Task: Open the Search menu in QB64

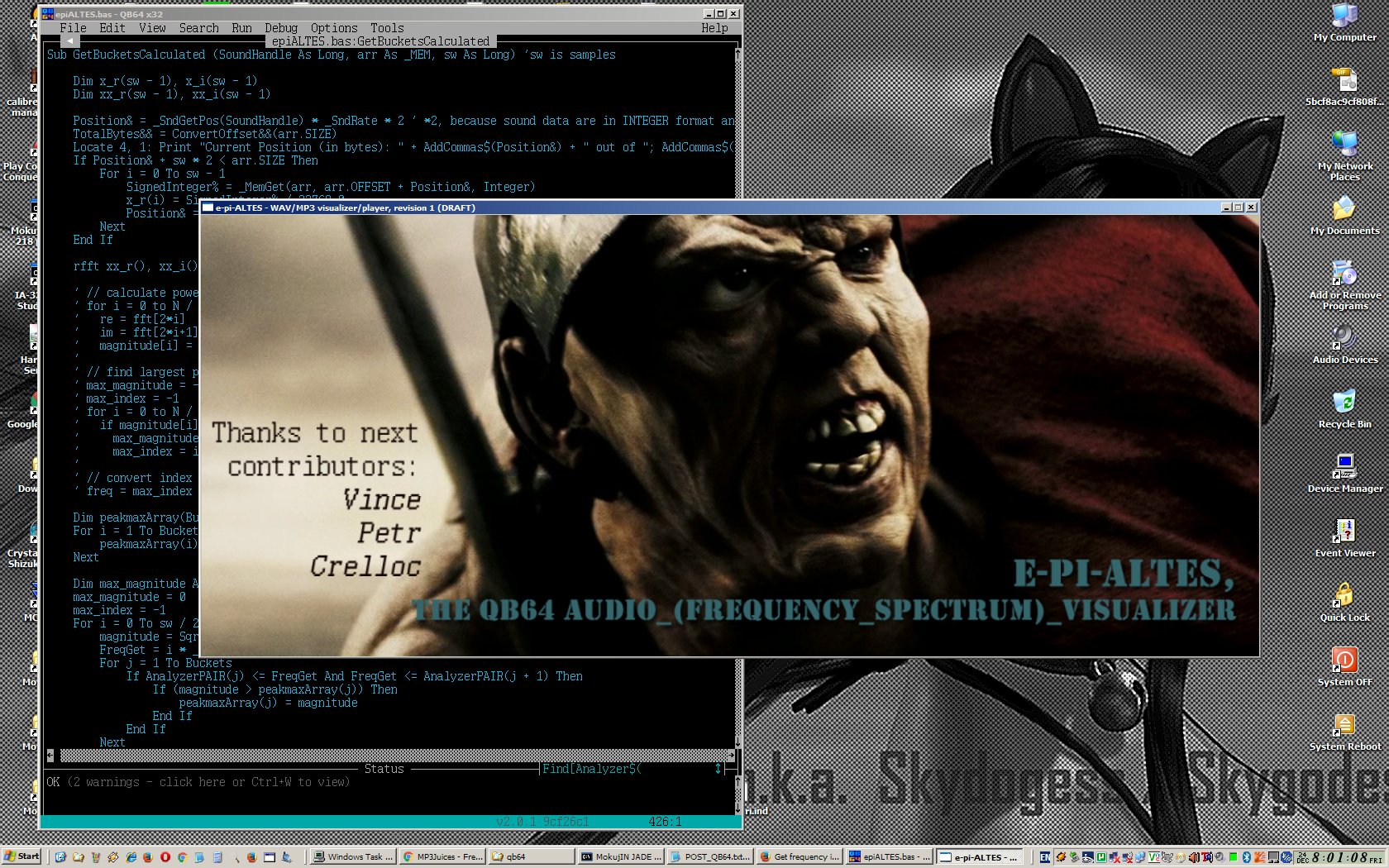Action: pos(199,28)
